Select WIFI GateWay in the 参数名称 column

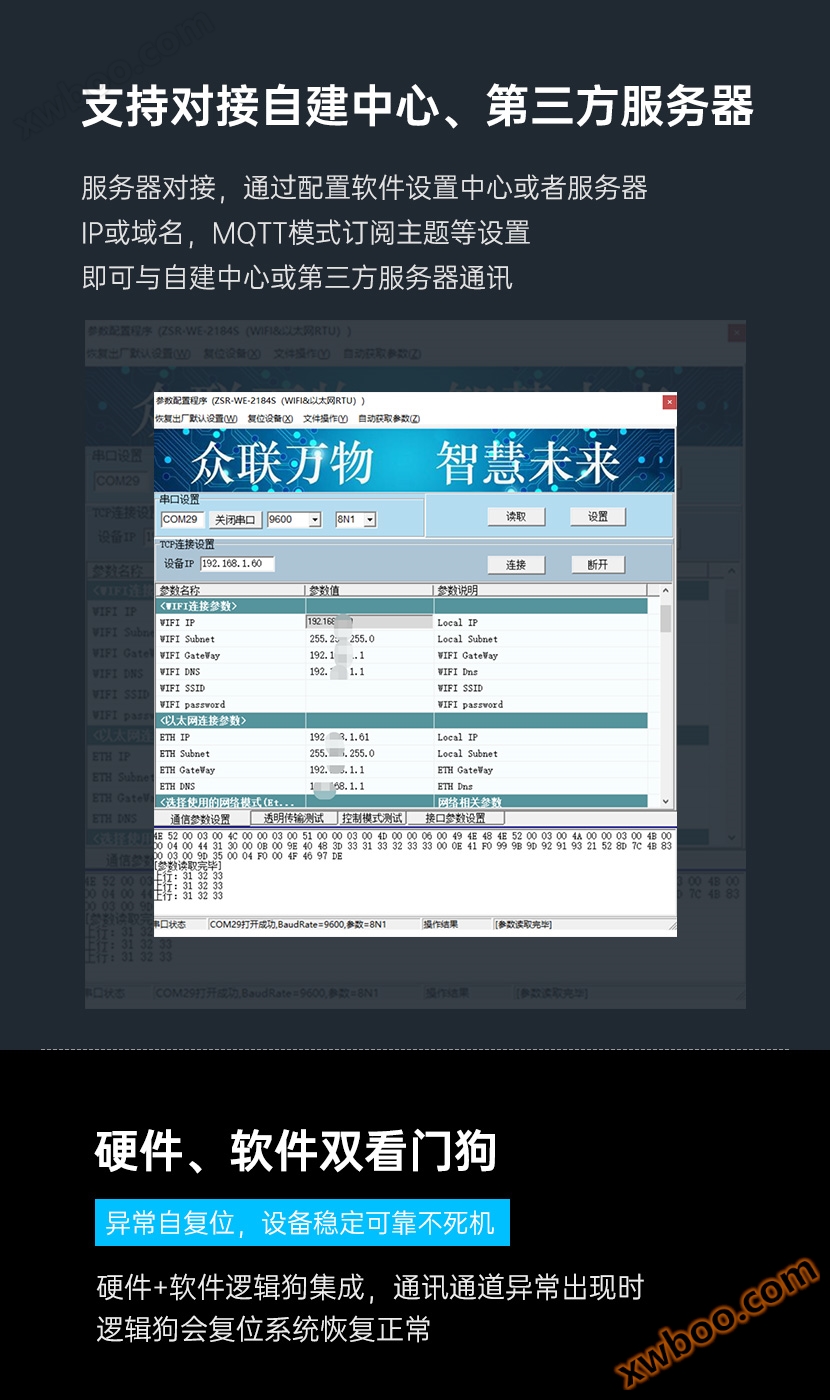tap(189, 656)
